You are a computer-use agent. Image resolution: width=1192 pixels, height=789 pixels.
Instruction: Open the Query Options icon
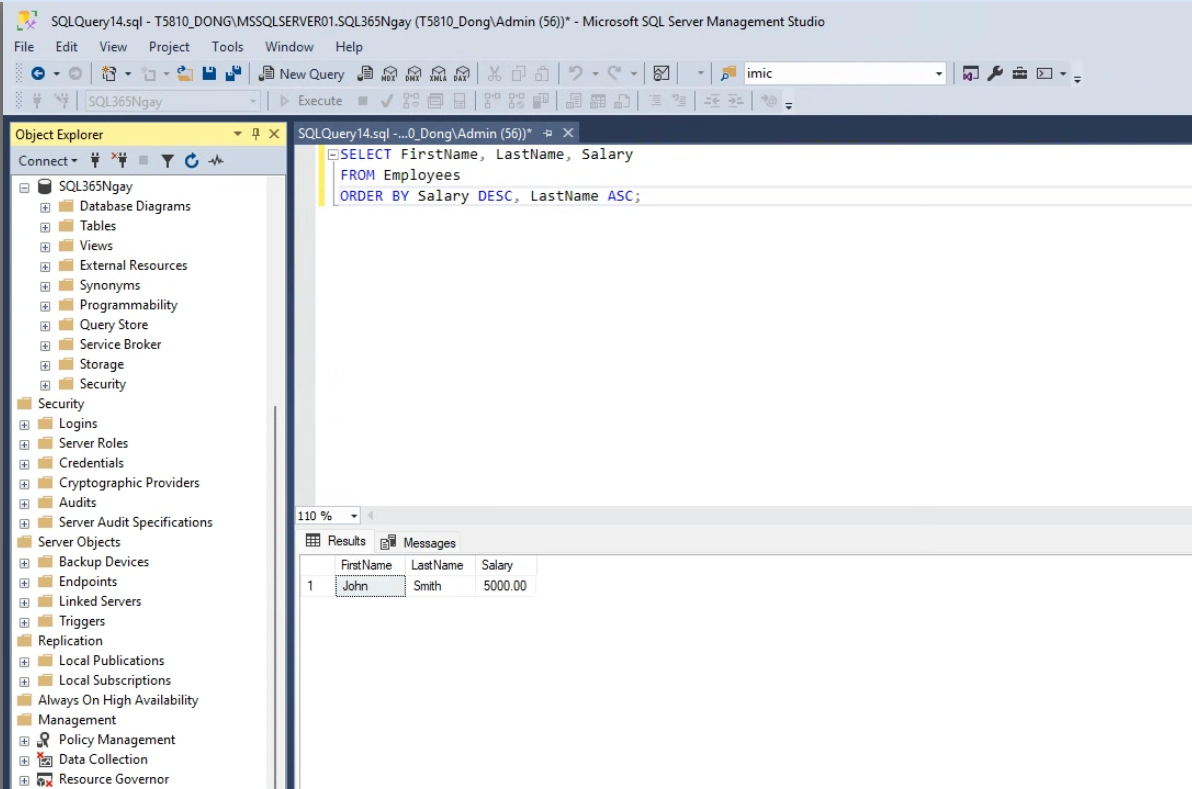pos(436,101)
